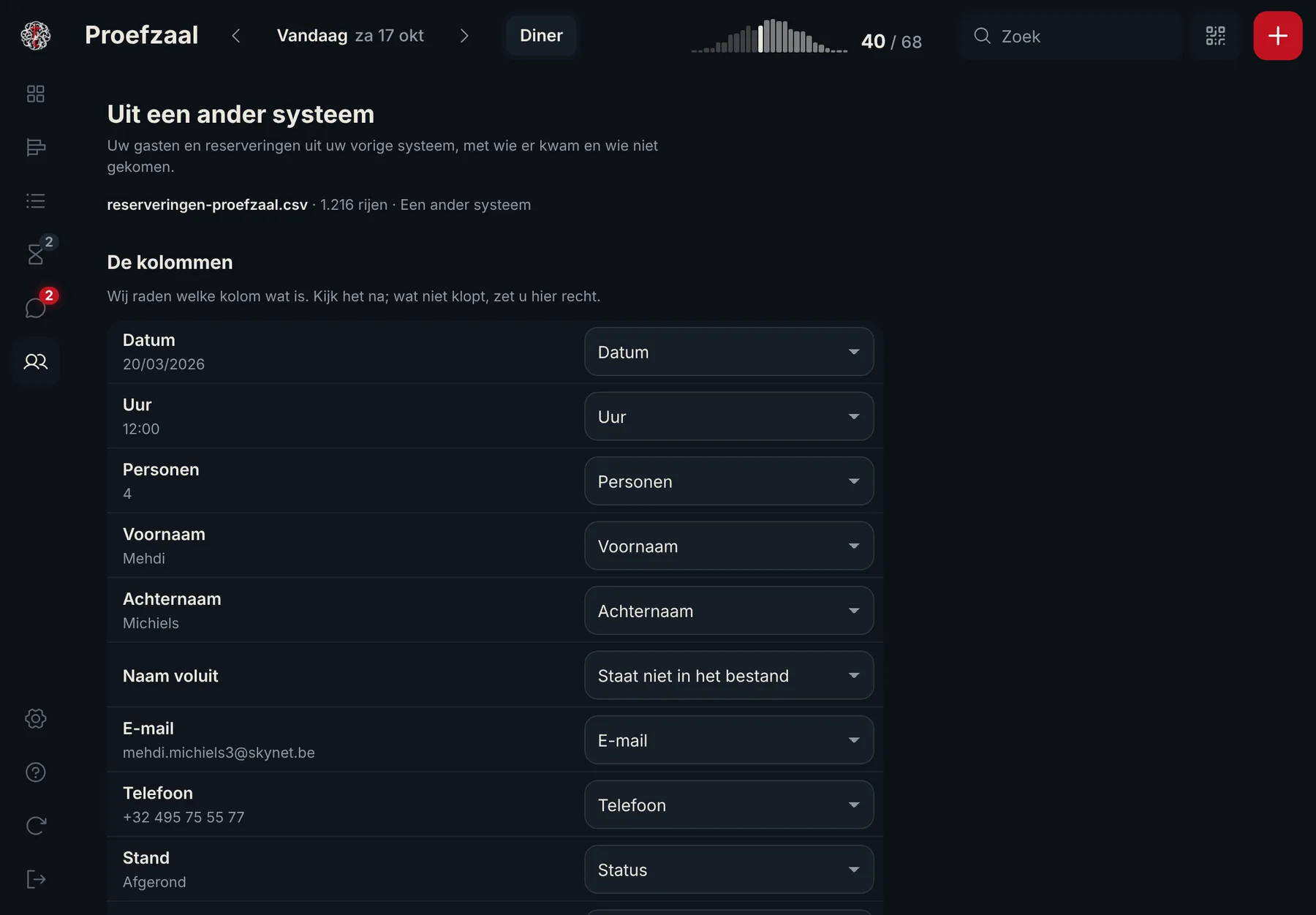Viewport: 1316px width, 915px height.
Task: Click the file name 'reserveringen-proefzaal.csv'
Action: click(207, 205)
